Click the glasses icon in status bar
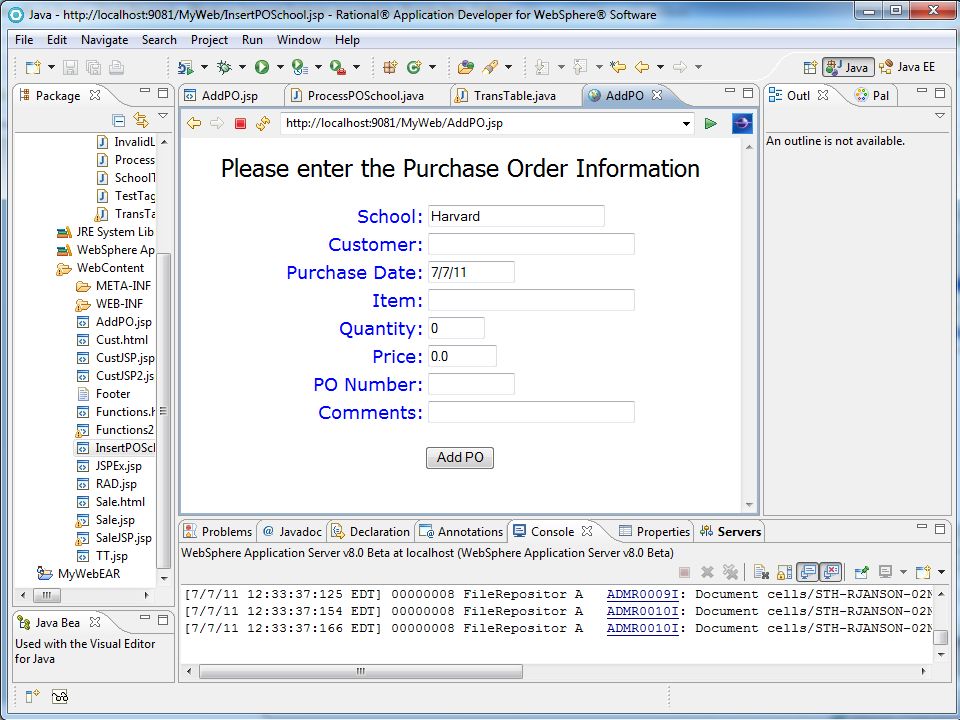Screen dimensions: 960x720 coord(59,696)
